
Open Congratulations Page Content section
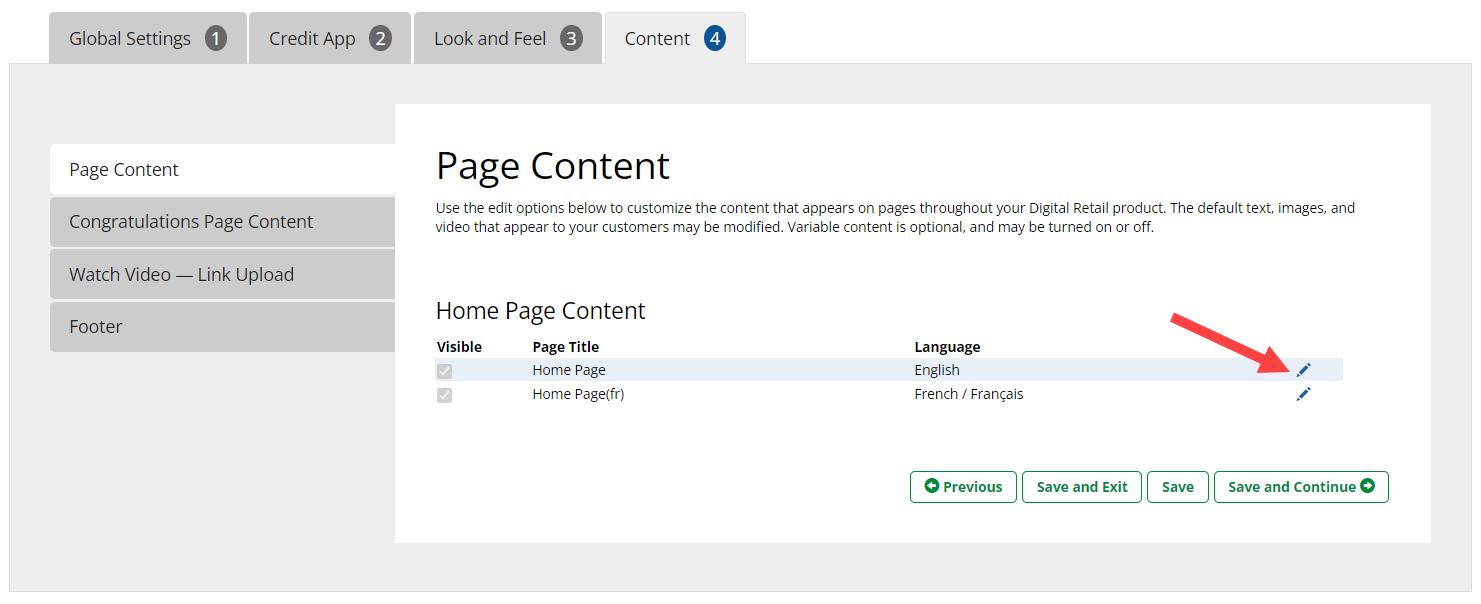pyautogui.click(x=191, y=222)
